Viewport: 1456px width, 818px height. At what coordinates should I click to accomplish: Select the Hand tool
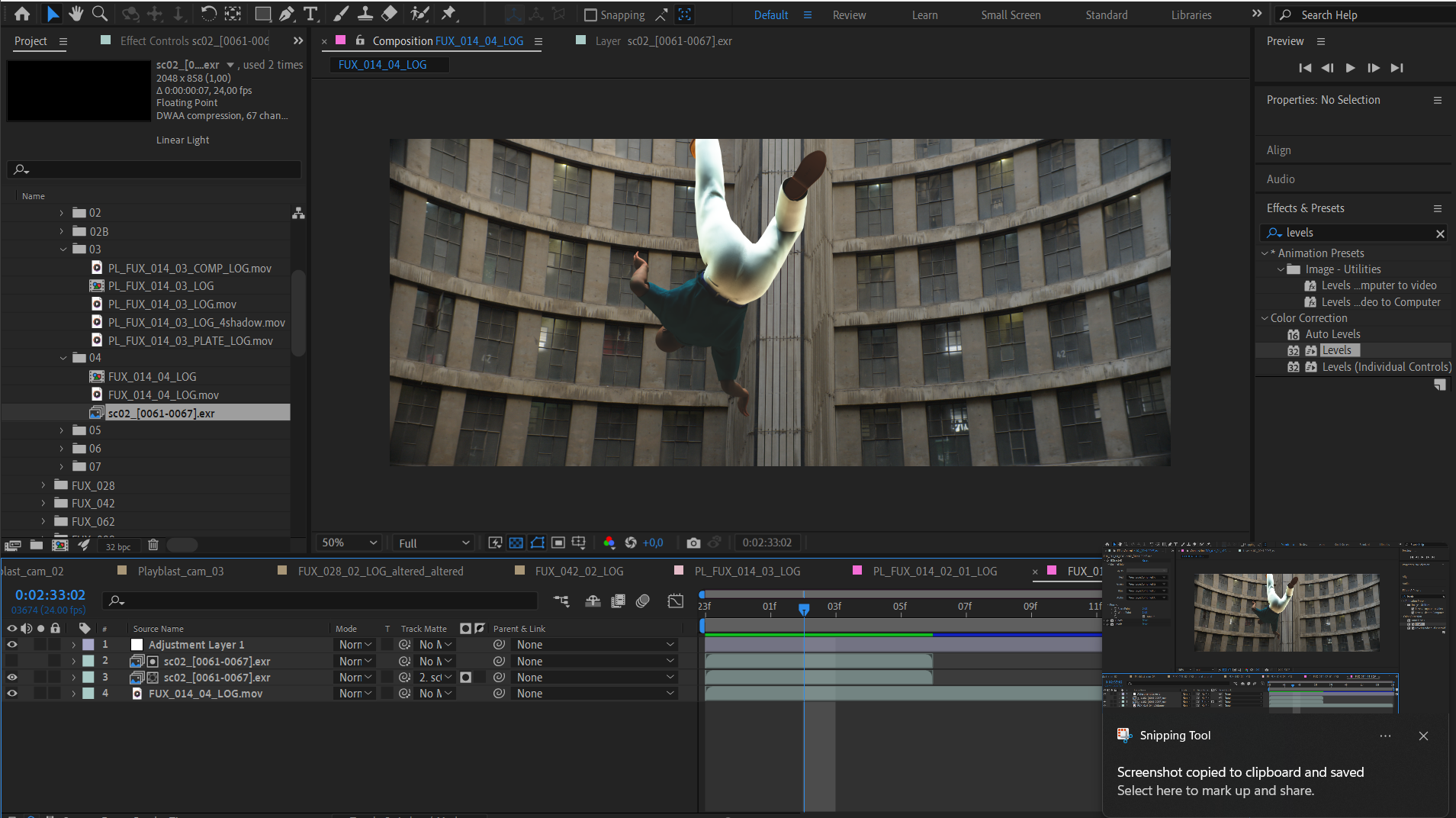pyautogui.click(x=76, y=14)
